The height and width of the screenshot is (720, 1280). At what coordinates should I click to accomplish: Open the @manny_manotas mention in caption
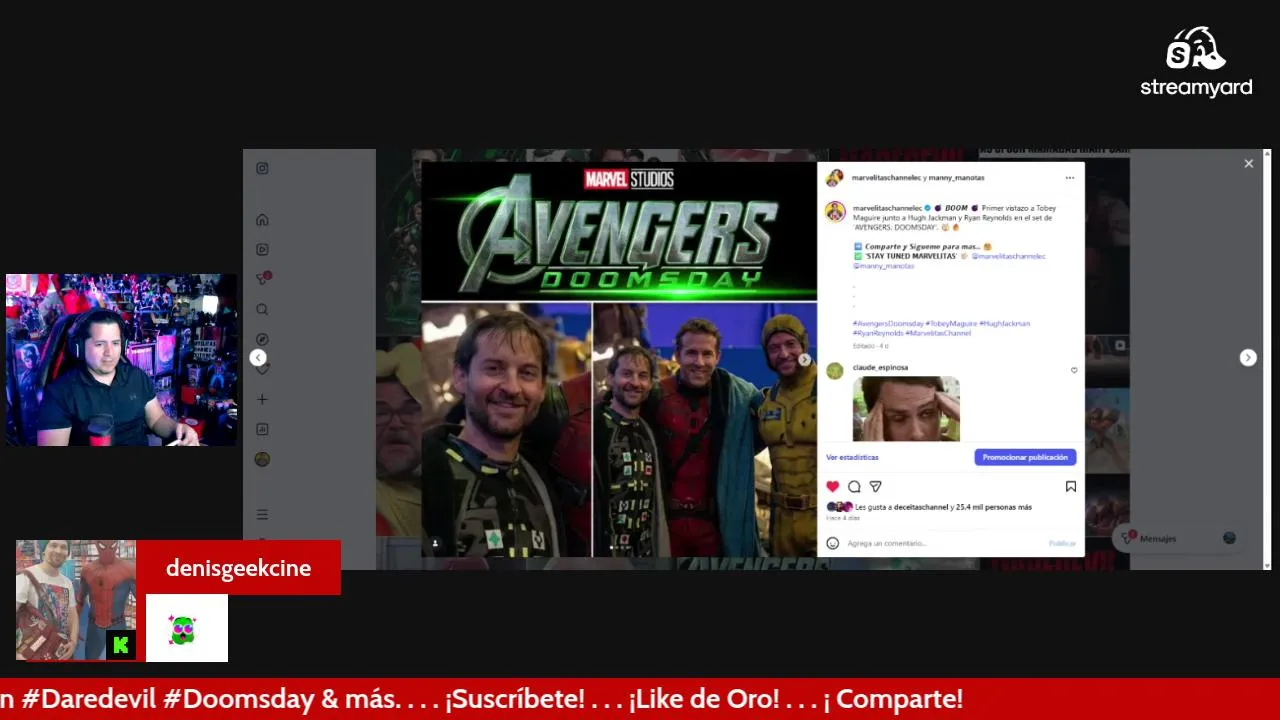[x=883, y=266]
